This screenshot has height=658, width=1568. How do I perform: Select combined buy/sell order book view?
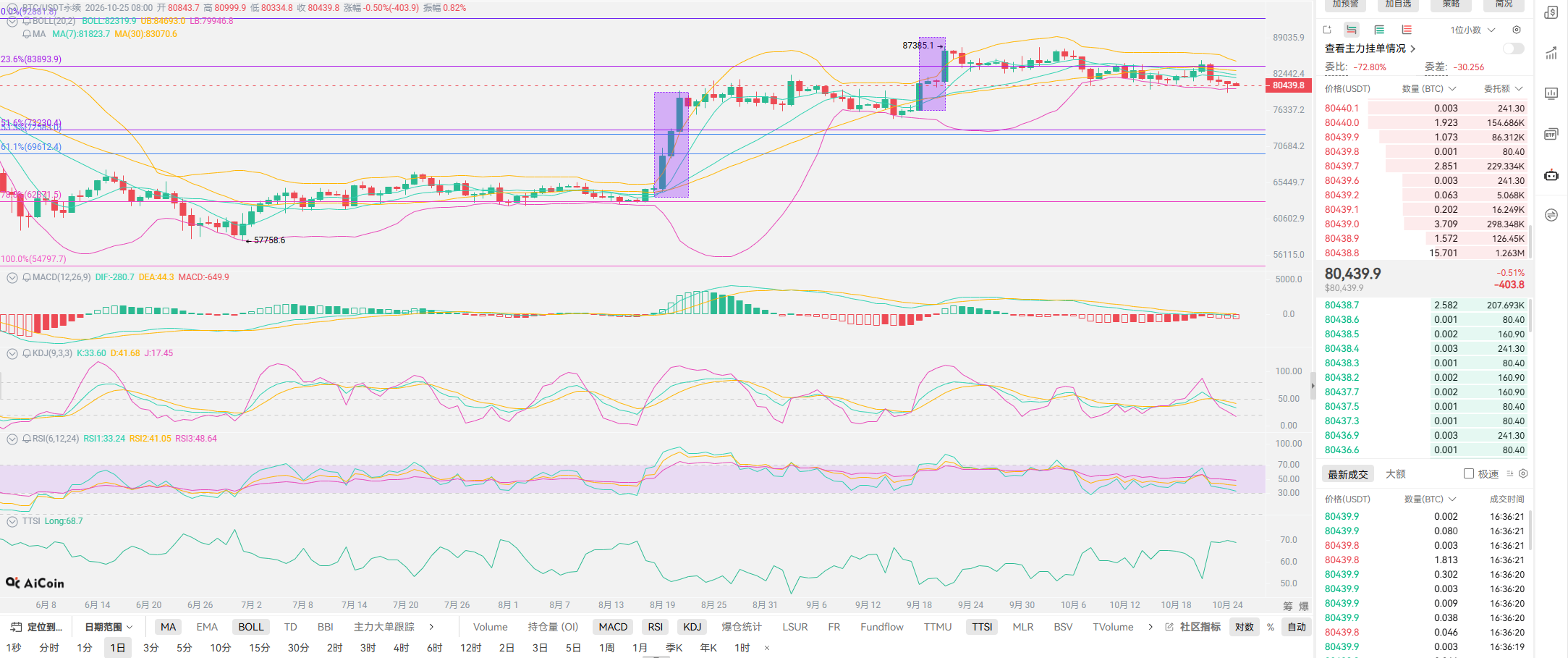1351,30
